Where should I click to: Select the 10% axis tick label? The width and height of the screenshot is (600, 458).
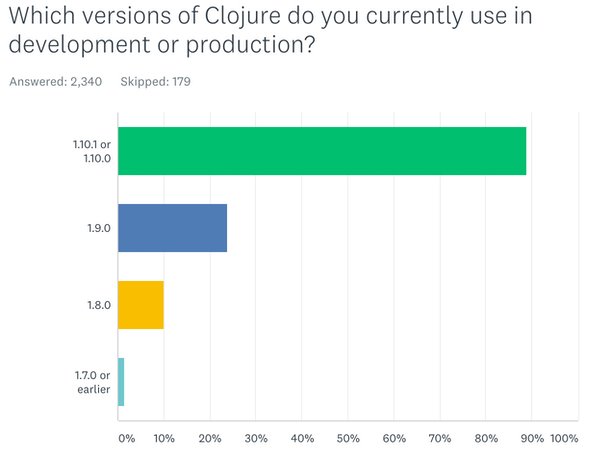click(164, 438)
